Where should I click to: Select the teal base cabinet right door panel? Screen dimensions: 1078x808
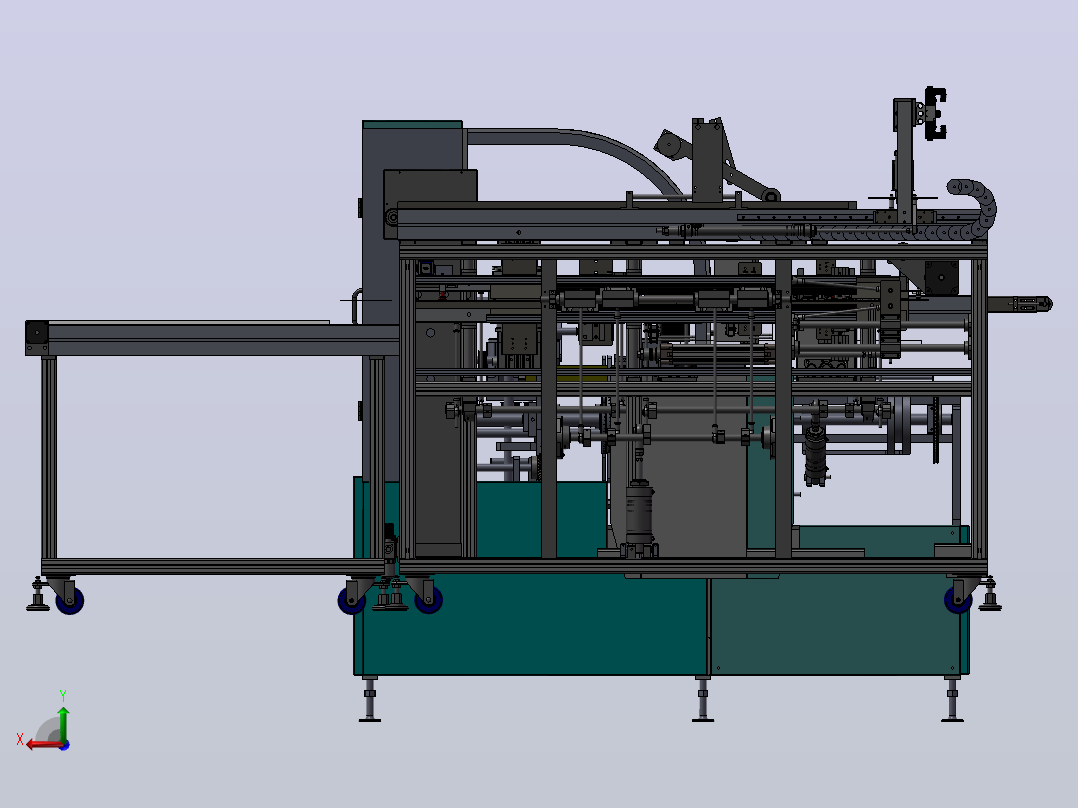[835, 622]
